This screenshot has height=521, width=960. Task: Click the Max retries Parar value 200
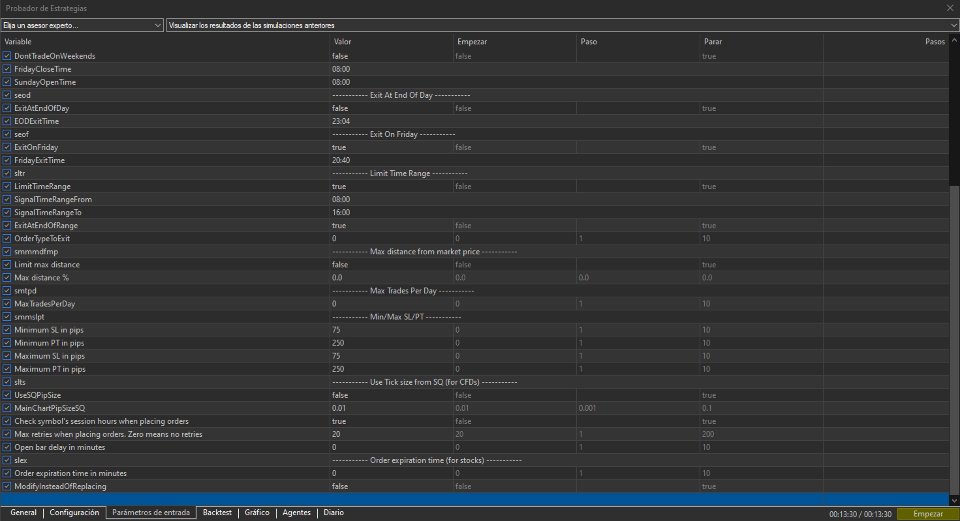(708, 434)
